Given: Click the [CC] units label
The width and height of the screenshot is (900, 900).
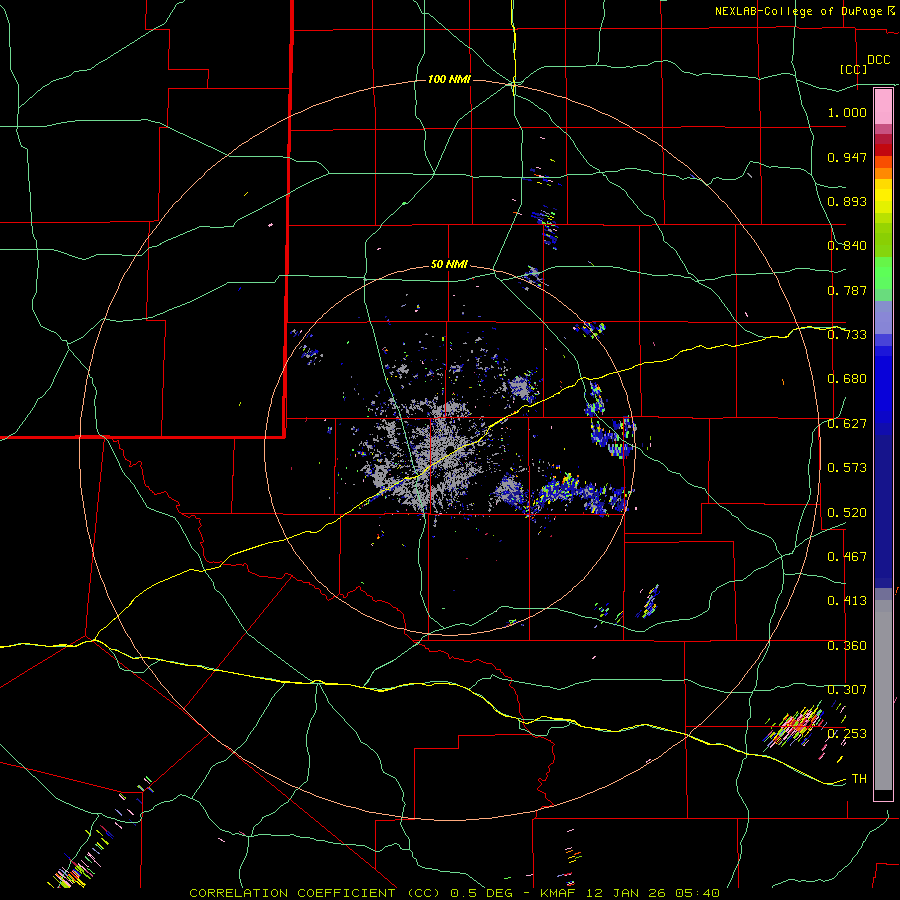Looking at the screenshot, I should (x=853, y=69).
